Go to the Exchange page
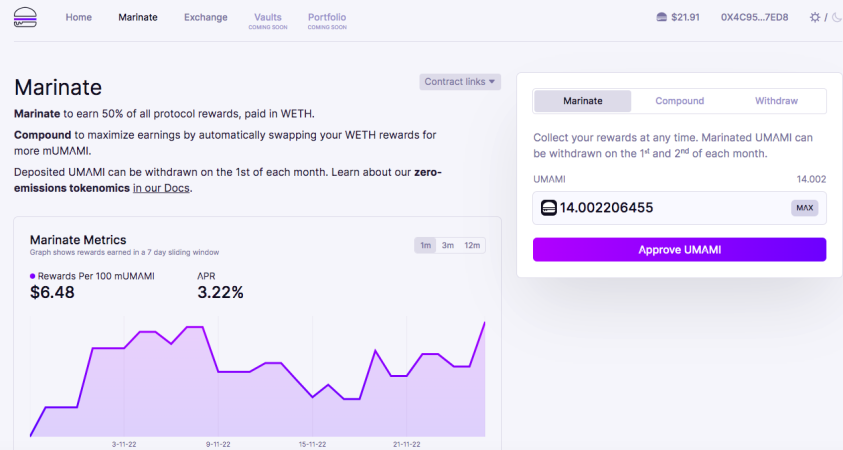 tap(206, 17)
